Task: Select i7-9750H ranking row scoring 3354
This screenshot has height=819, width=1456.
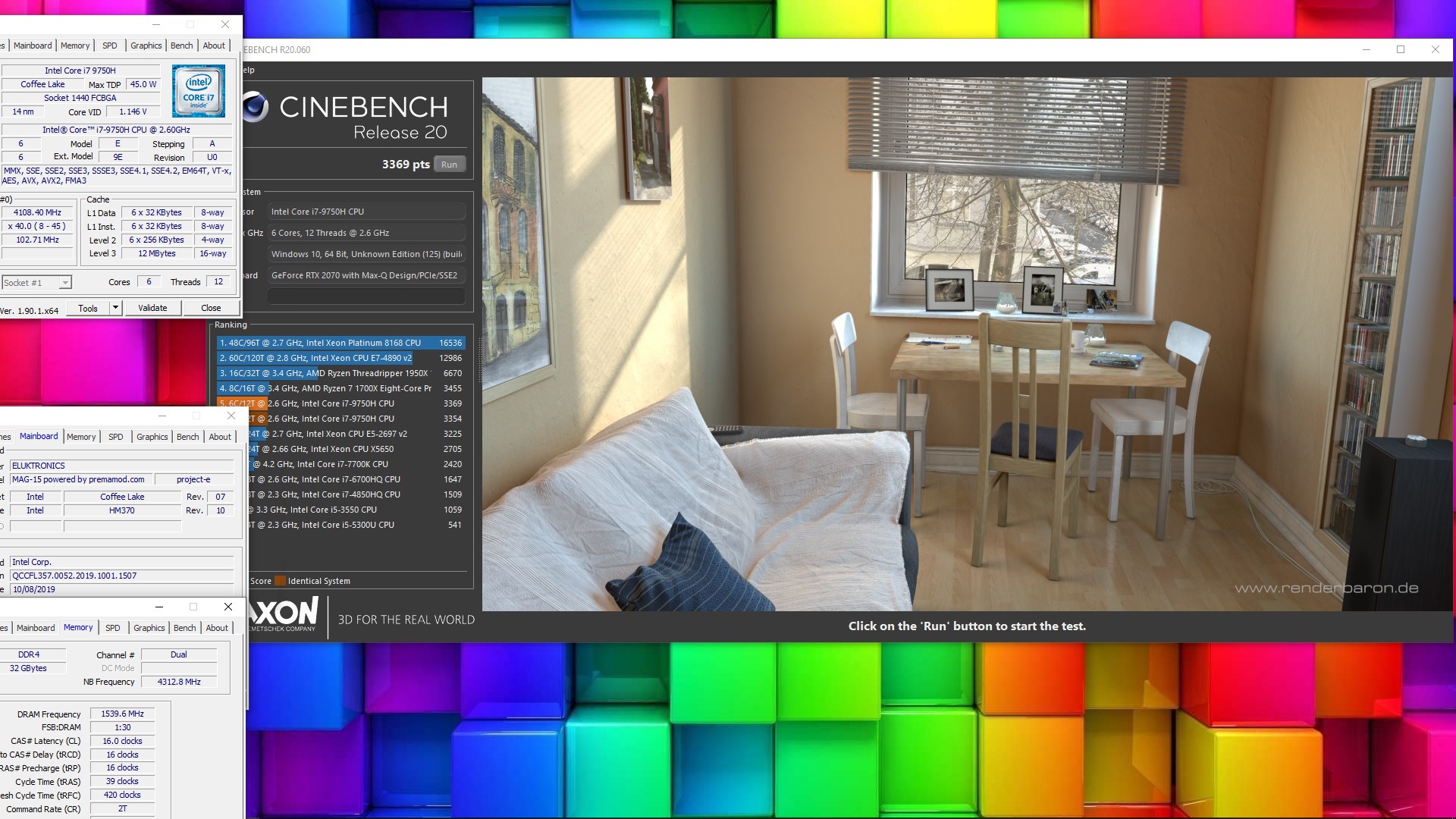Action: tap(355, 419)
